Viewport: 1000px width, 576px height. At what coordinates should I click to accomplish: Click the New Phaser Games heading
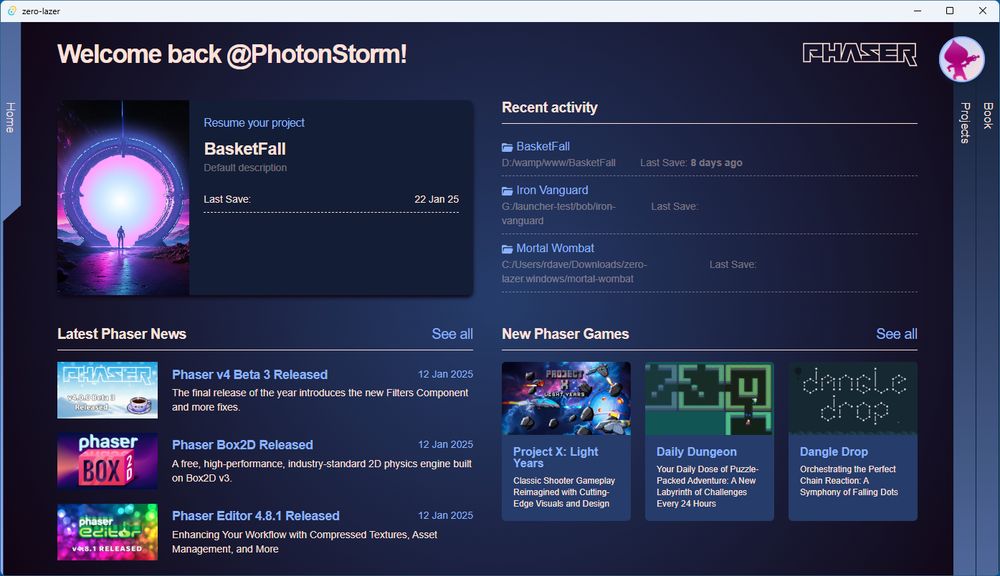[565, 334]
